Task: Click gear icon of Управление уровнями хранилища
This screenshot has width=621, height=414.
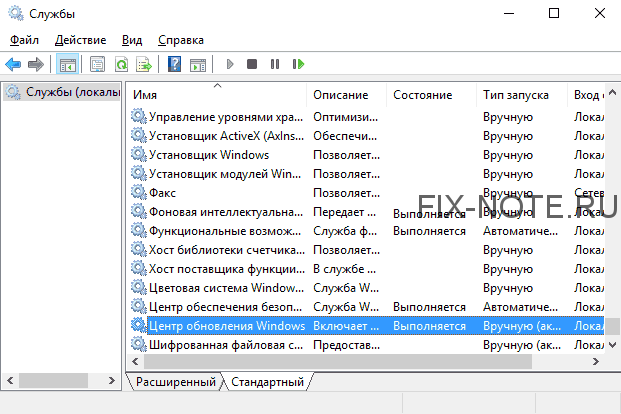Action: pos(139,116)
